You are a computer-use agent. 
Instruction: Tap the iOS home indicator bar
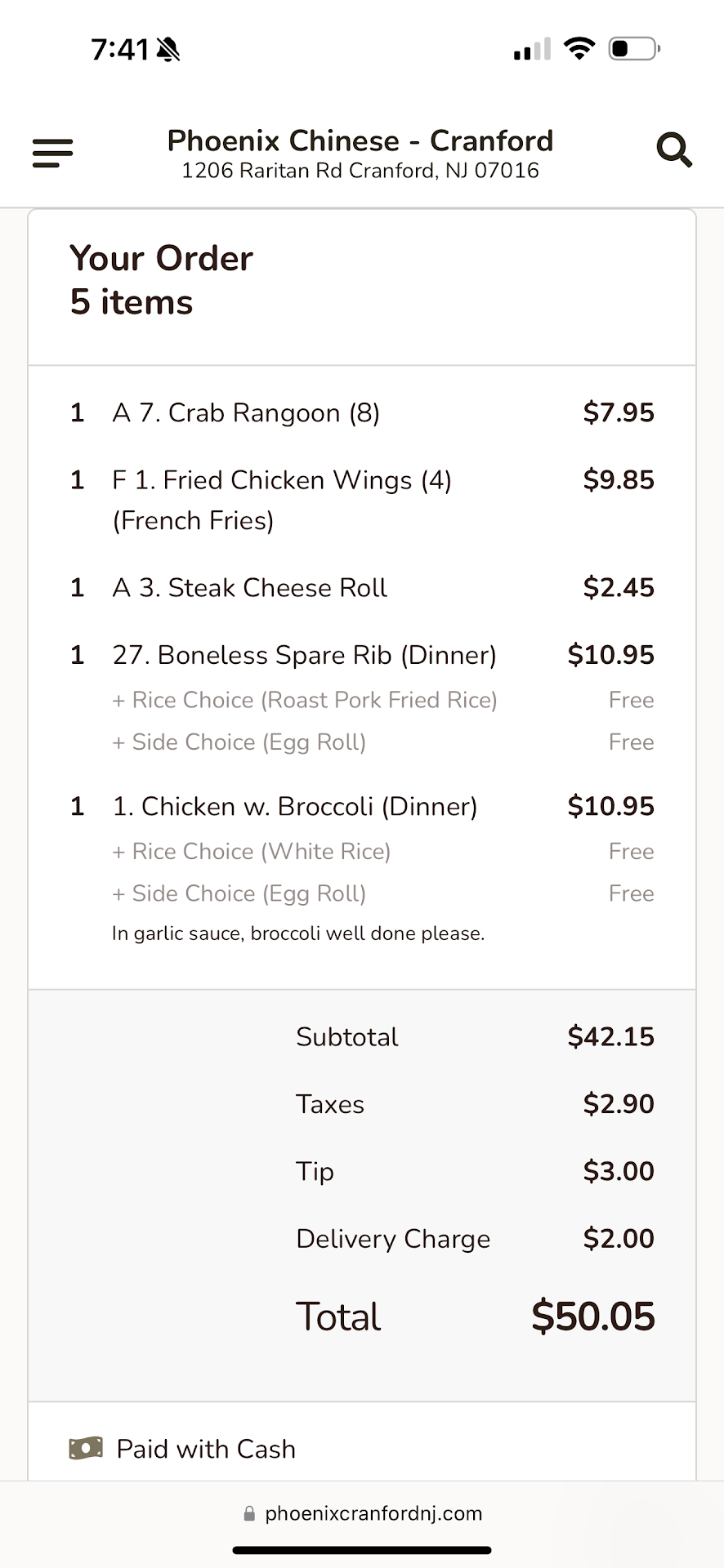362,1549
